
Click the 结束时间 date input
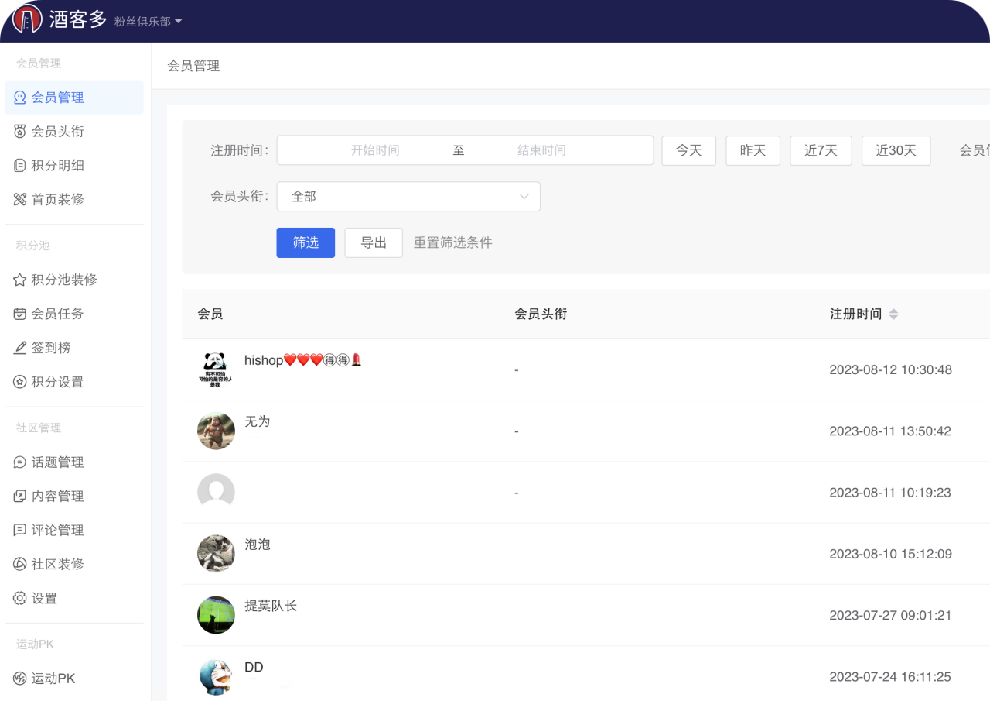[541, 150]
